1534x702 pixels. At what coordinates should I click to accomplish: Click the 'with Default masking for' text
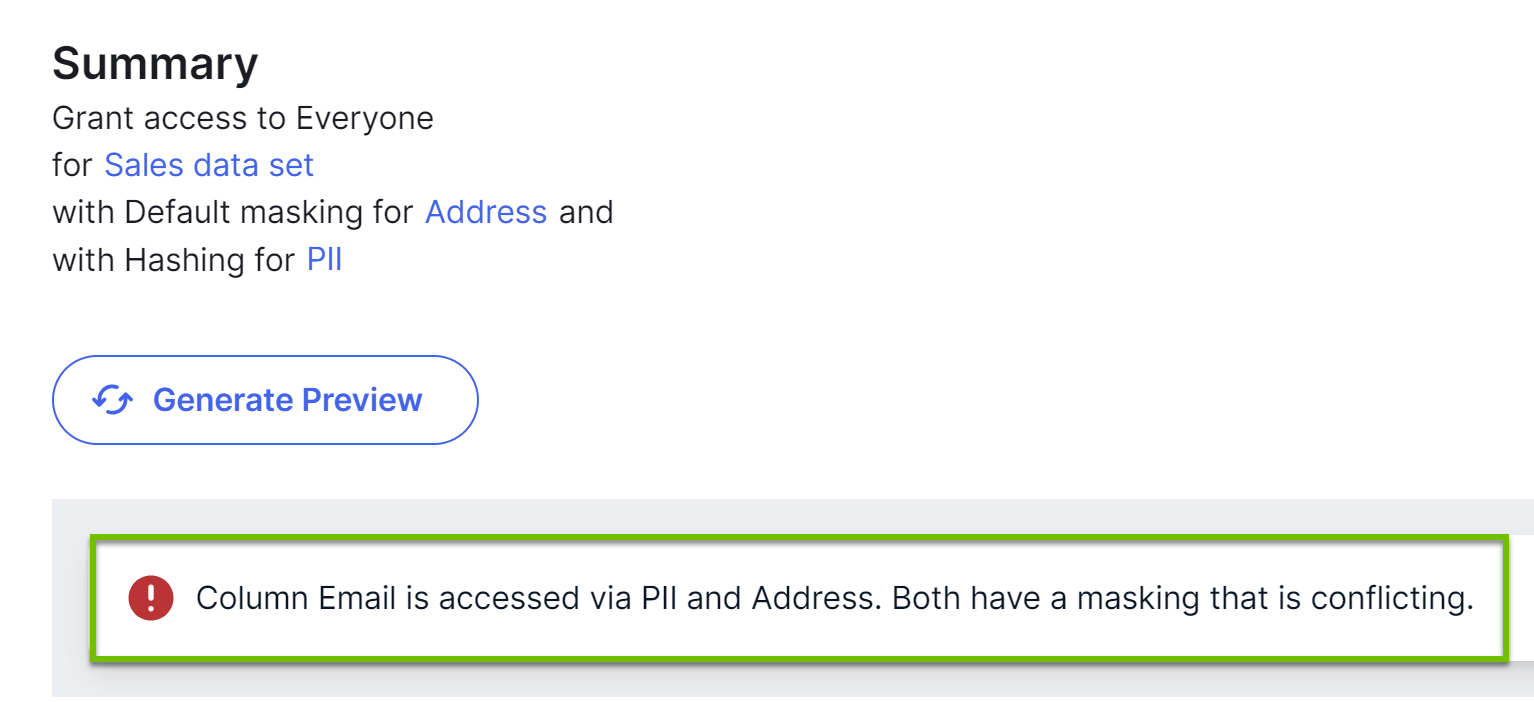pos(233,212)
